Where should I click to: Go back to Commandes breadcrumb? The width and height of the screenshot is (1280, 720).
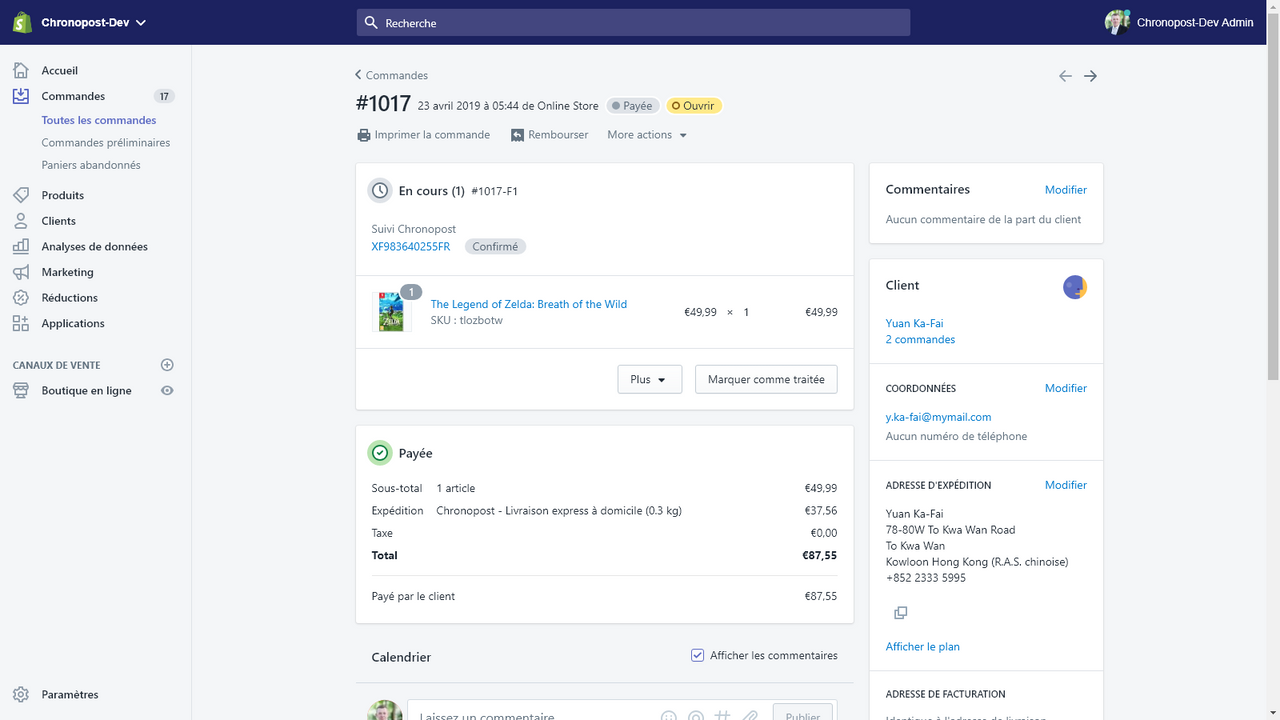(391, 75)
